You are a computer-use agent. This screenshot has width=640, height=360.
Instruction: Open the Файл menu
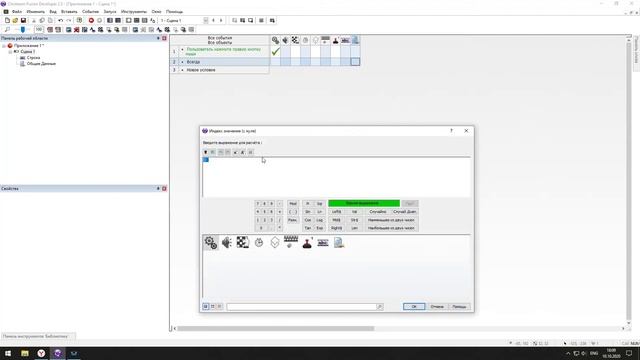[x=17, y=11]
